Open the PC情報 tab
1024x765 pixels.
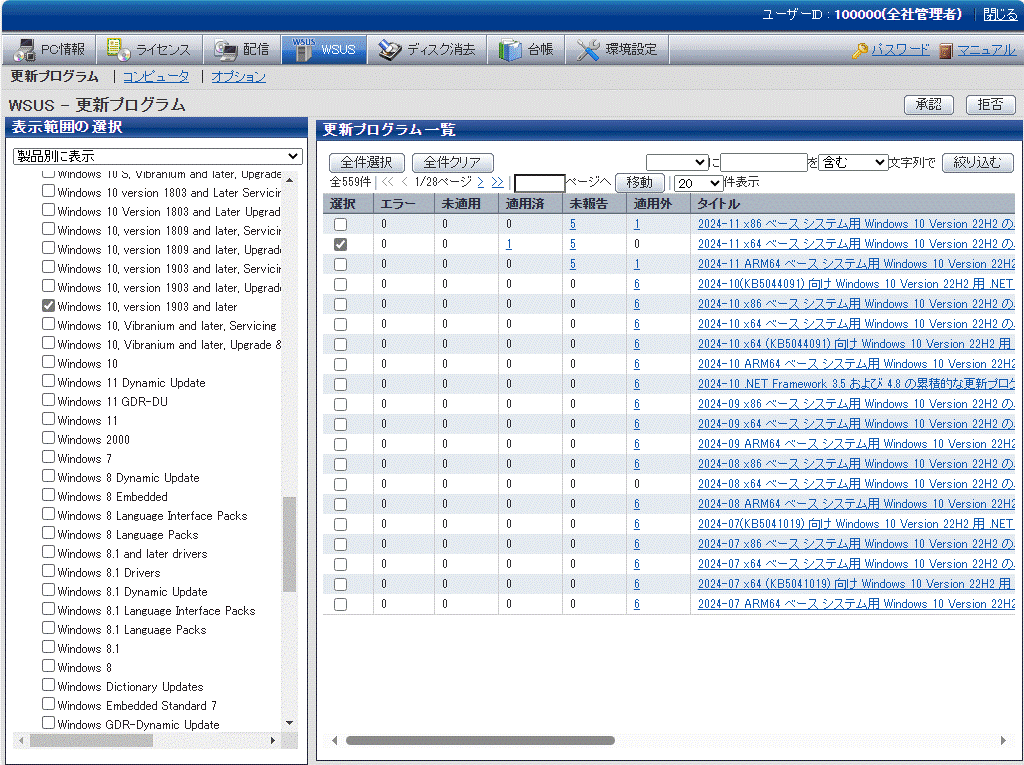pyautogui.click(x=50, y=50)
